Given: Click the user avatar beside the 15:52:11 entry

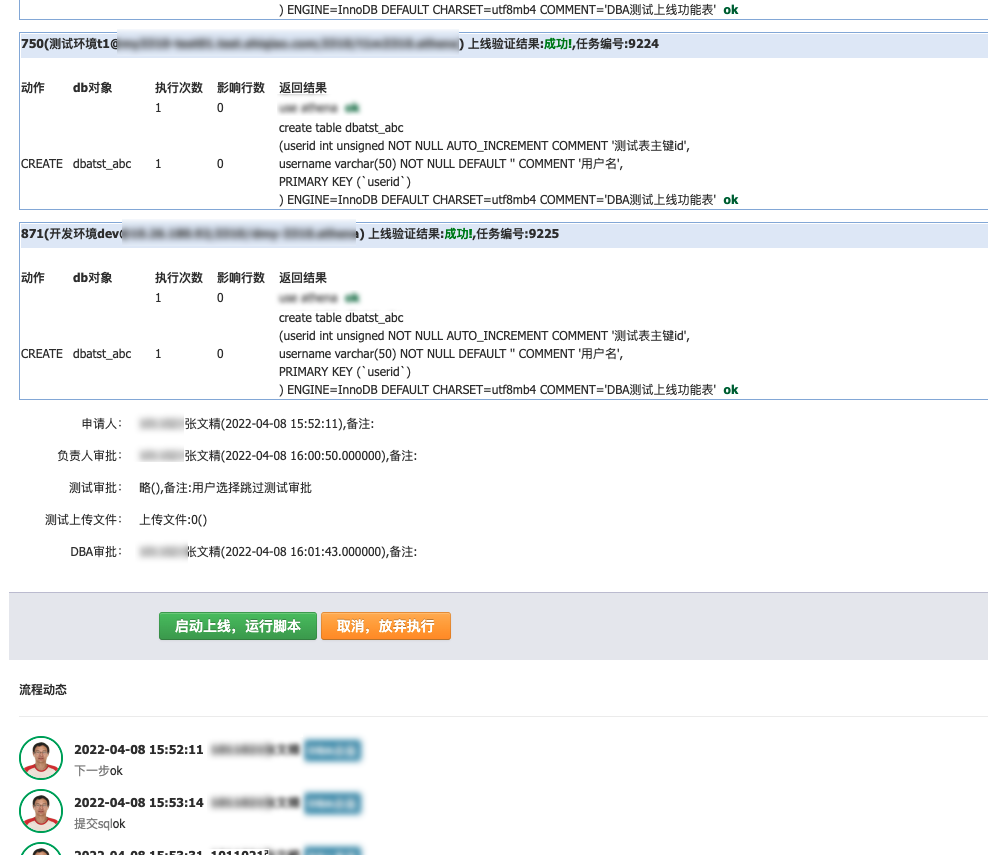Looking at the screenshot, I should click(41, 758).
